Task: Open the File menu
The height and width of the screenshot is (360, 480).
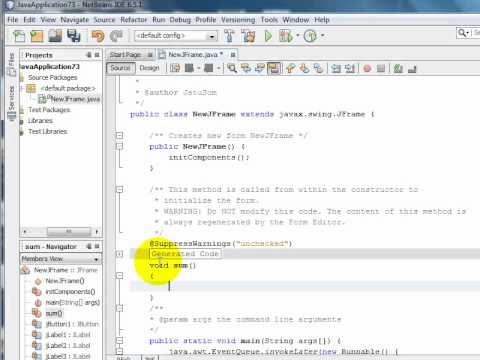Action: (x=13, y=20)
